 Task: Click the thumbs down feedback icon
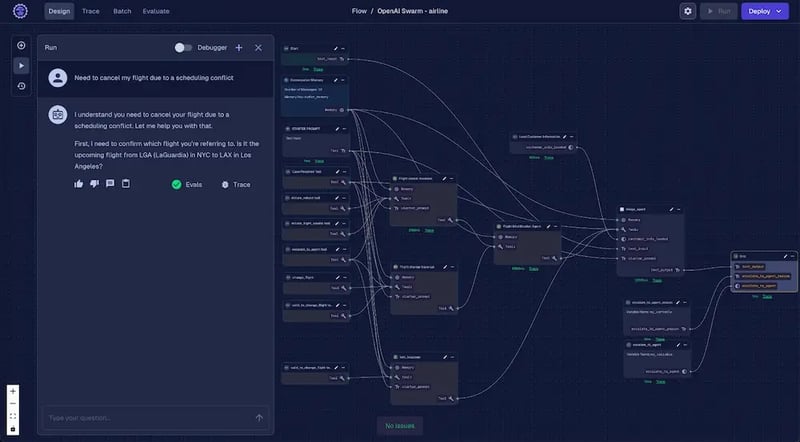[x=95, y=184]
